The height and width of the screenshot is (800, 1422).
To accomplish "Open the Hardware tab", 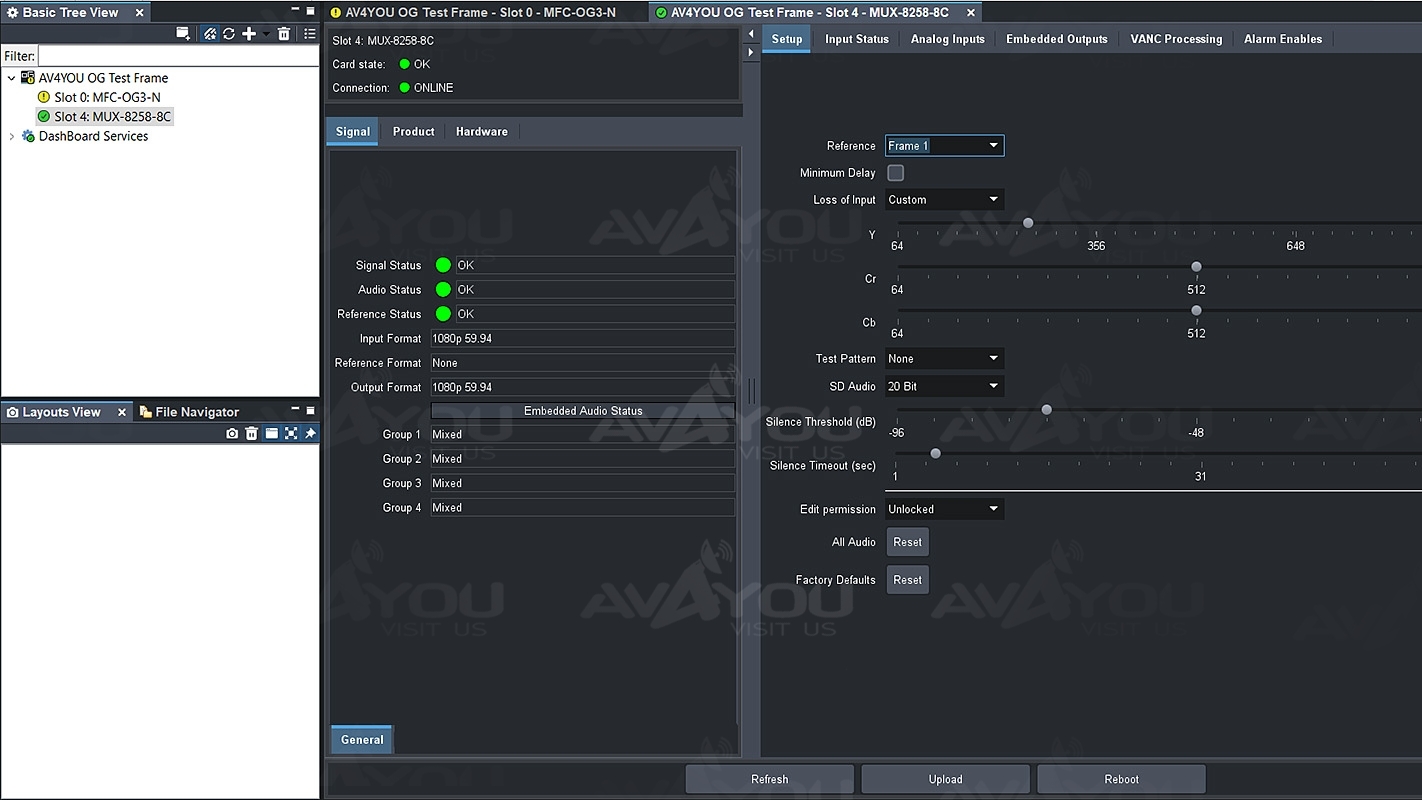I will 481,132.
